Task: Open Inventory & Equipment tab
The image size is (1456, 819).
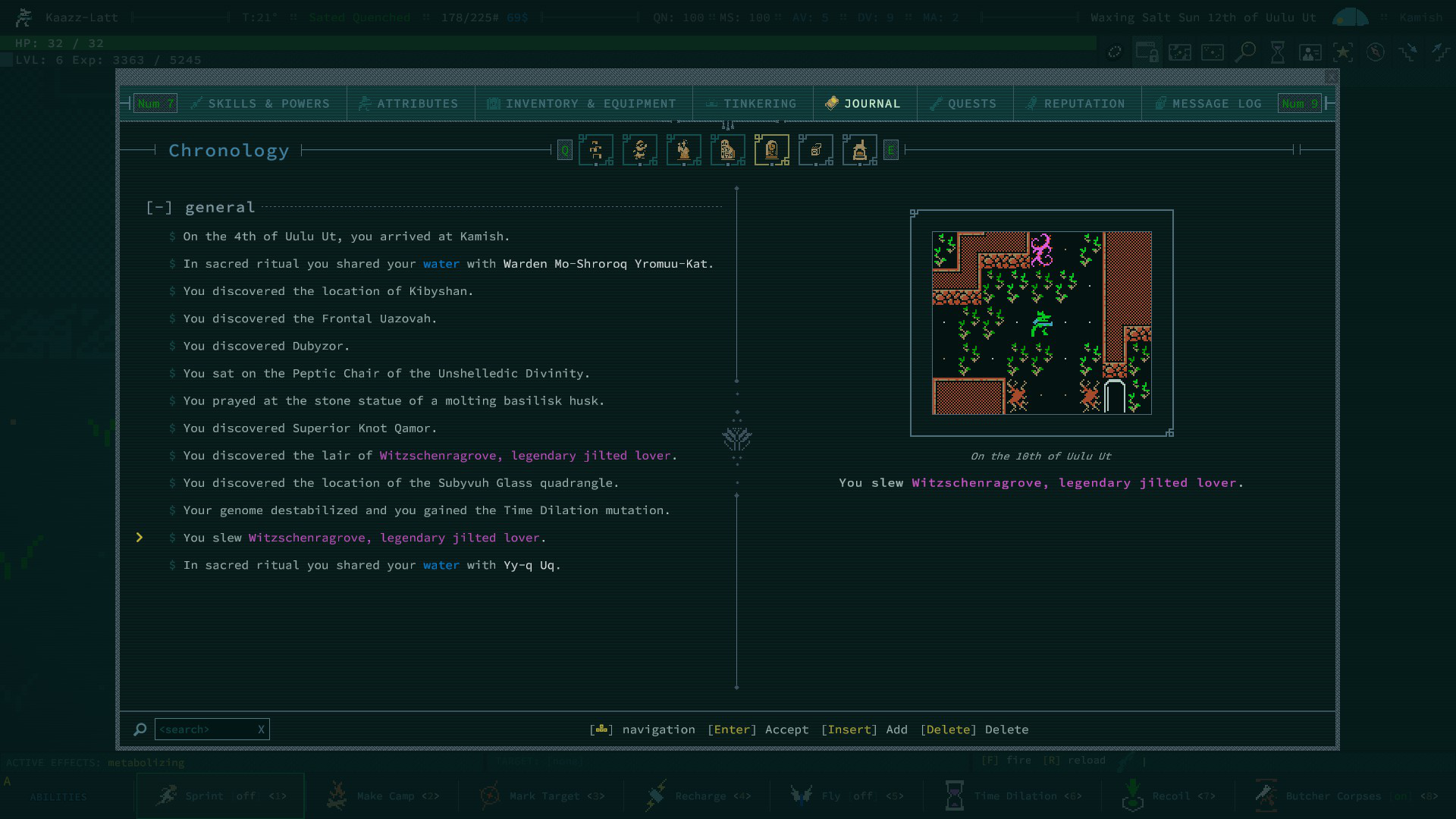Action: coord(582,104)
